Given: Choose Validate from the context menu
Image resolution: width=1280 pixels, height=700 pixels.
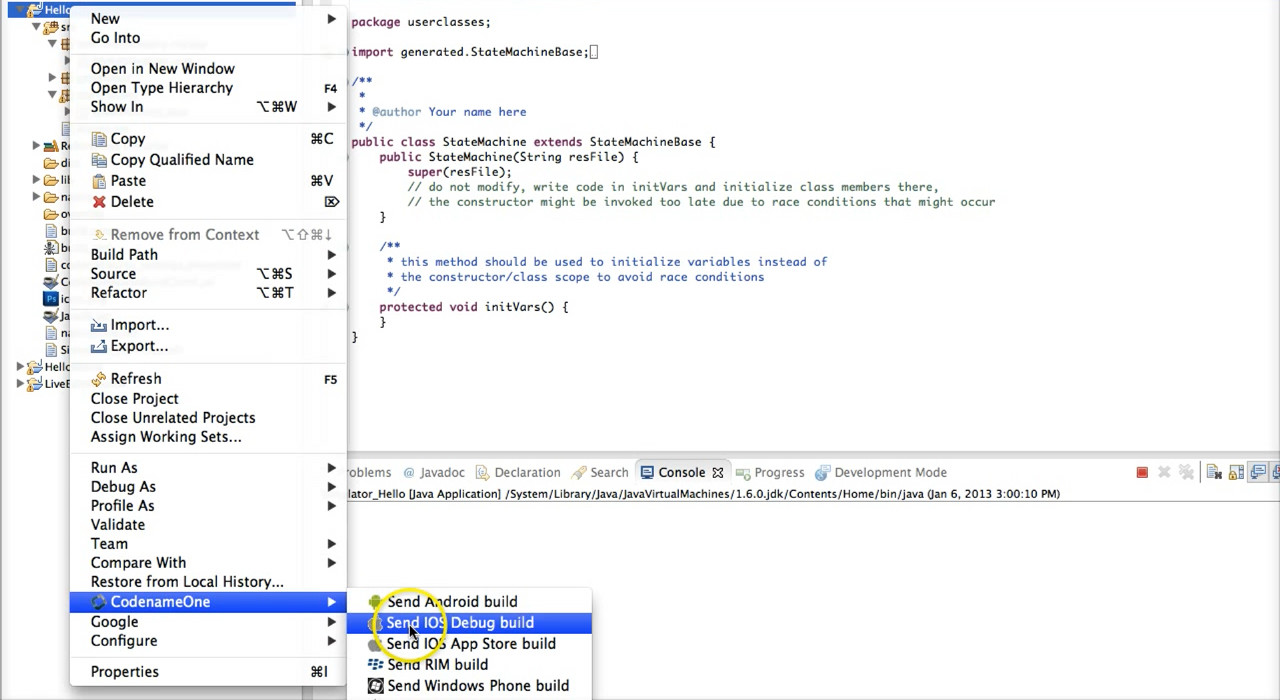Looking at the screenshot, I should [x=208, y=525].
